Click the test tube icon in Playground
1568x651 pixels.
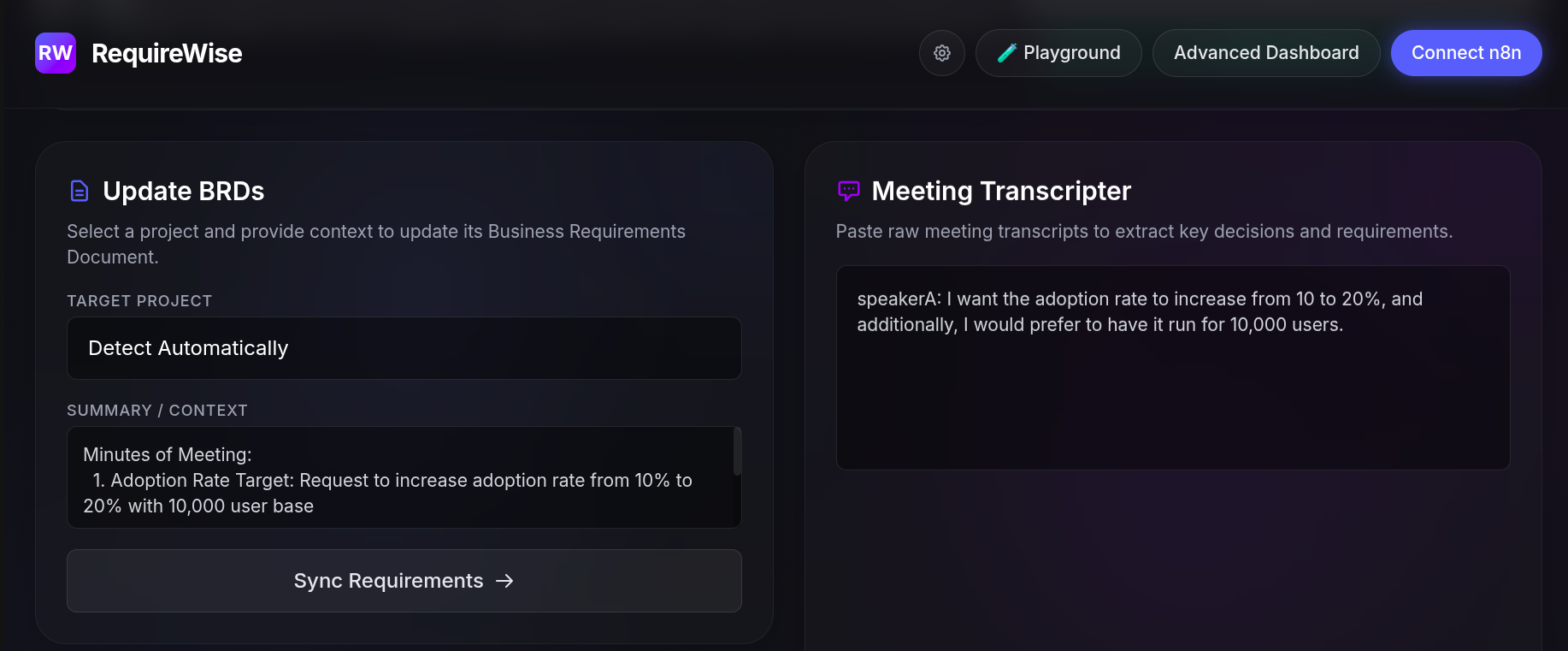(x=1006, y=52)
